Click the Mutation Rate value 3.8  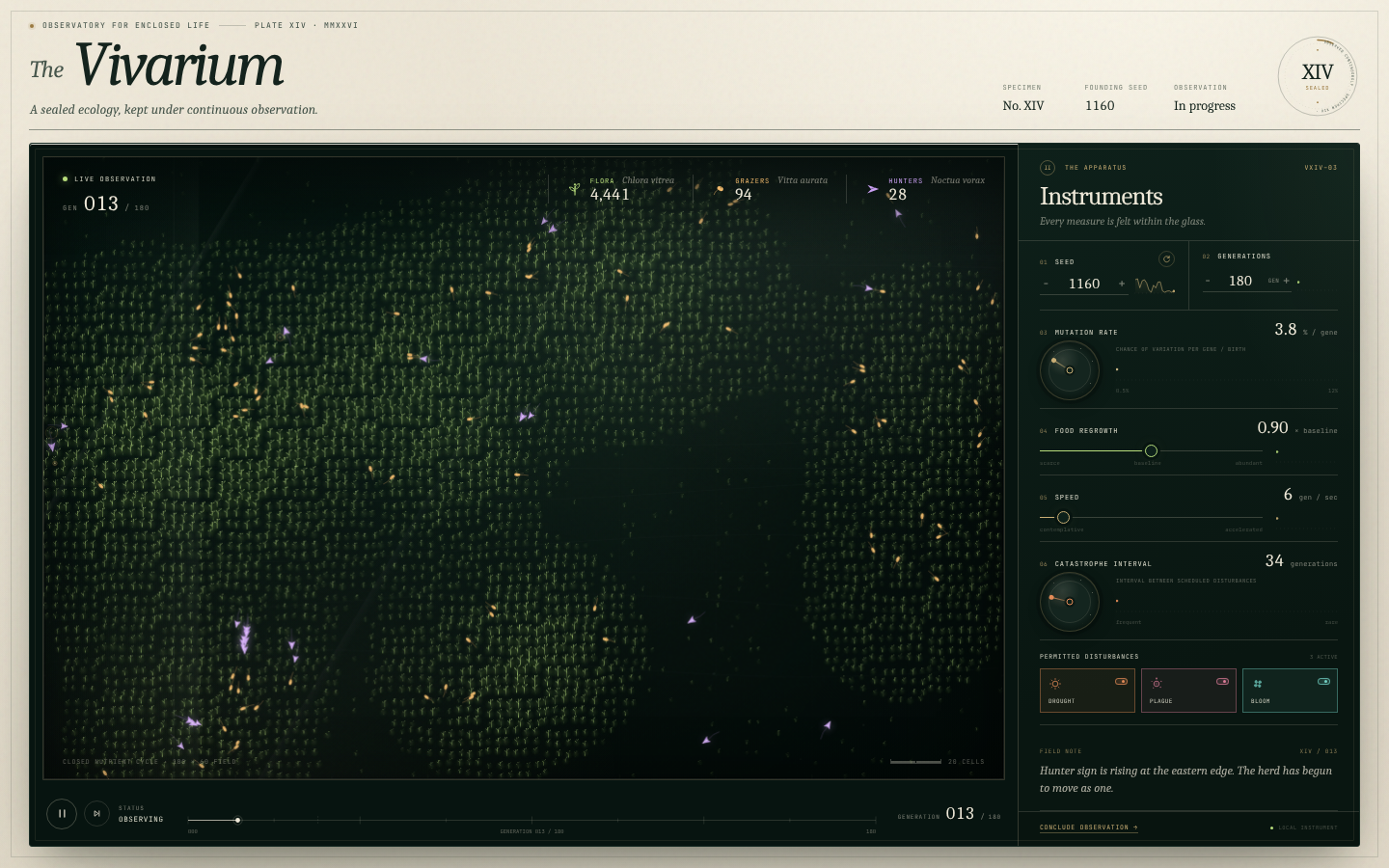click(1286, 330)
